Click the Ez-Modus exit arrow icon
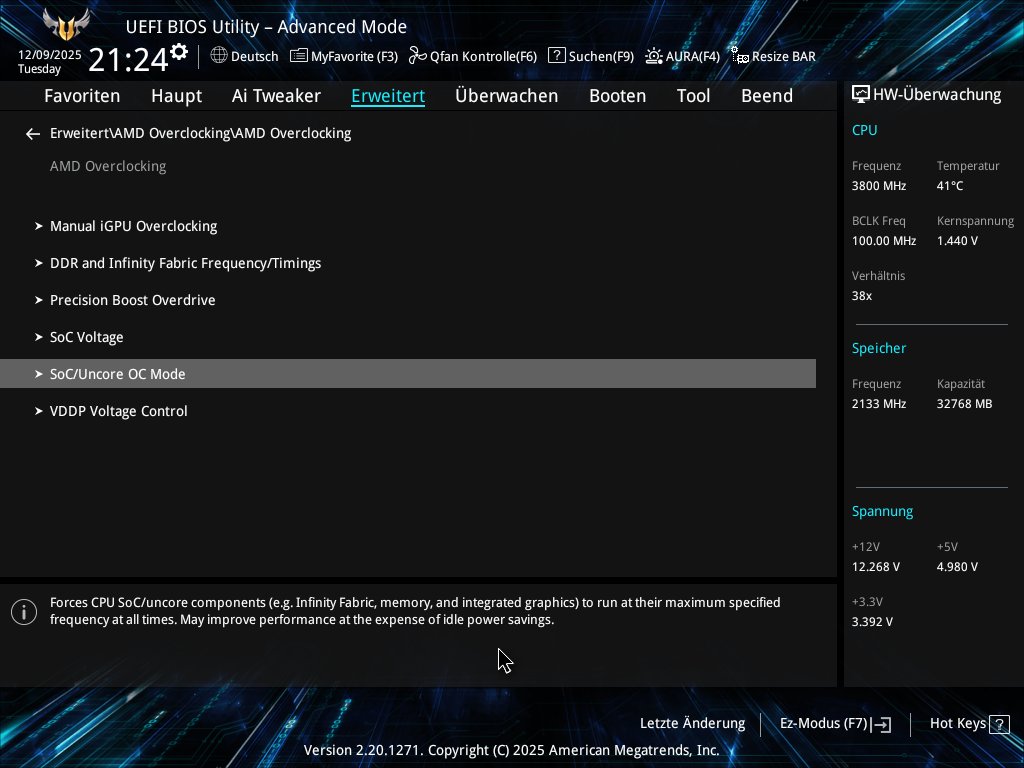This screenshot has width=1024, height=768. pyautogui.click(x=881, y=724)
